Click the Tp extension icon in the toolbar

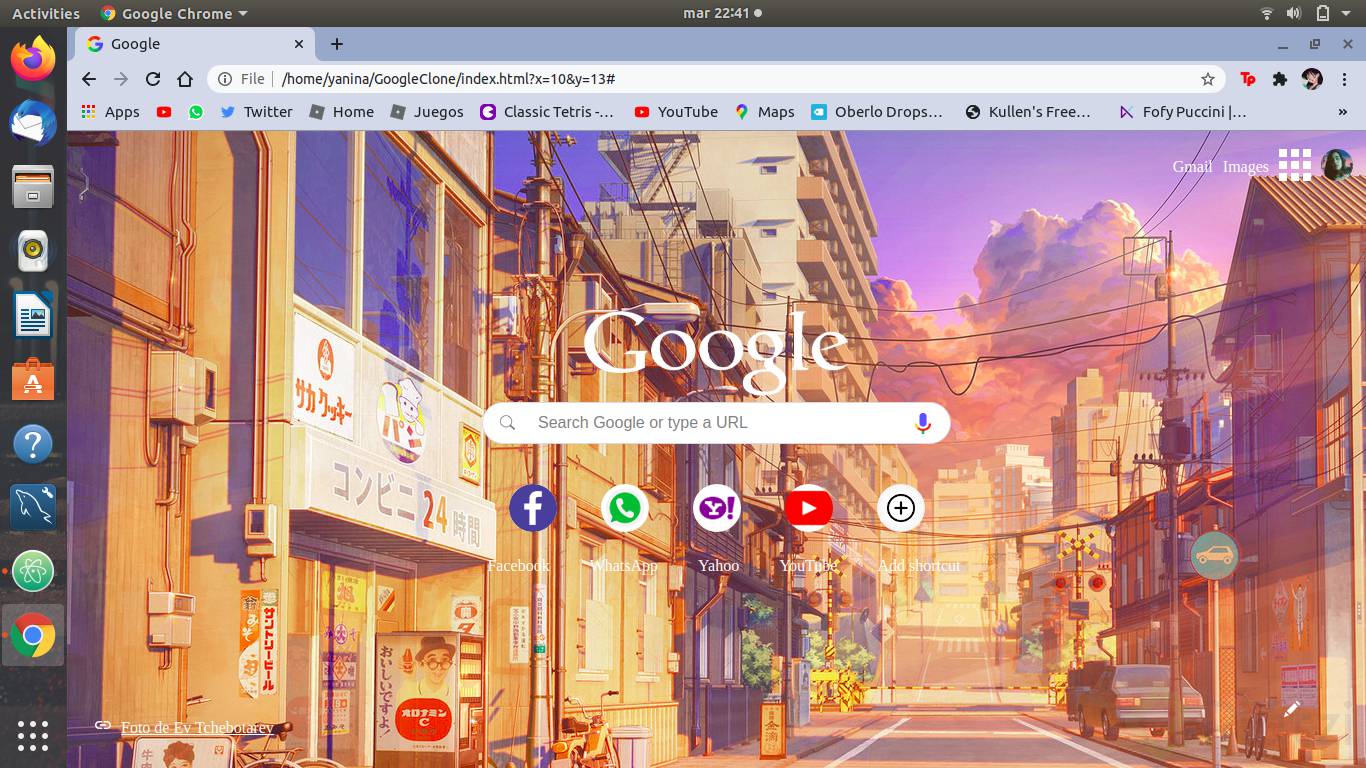[1248, 78]
